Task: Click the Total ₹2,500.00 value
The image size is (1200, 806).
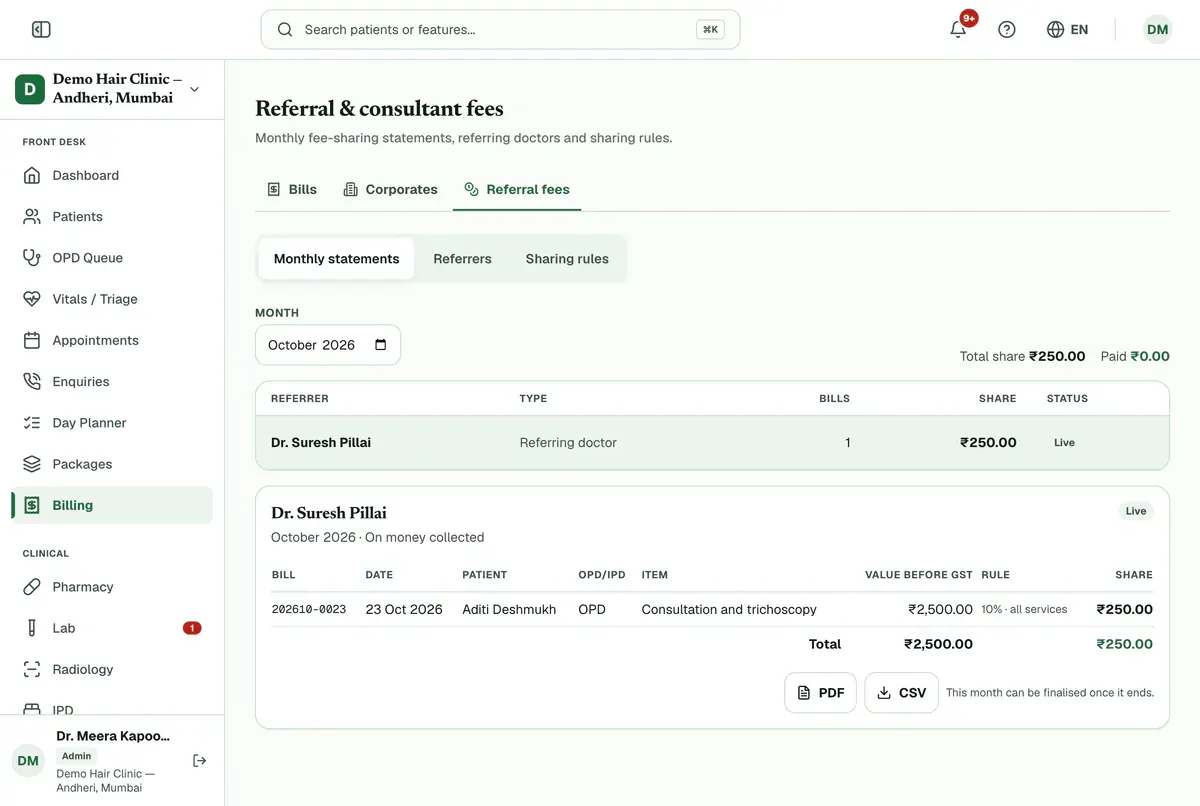Action: point(938,644)
